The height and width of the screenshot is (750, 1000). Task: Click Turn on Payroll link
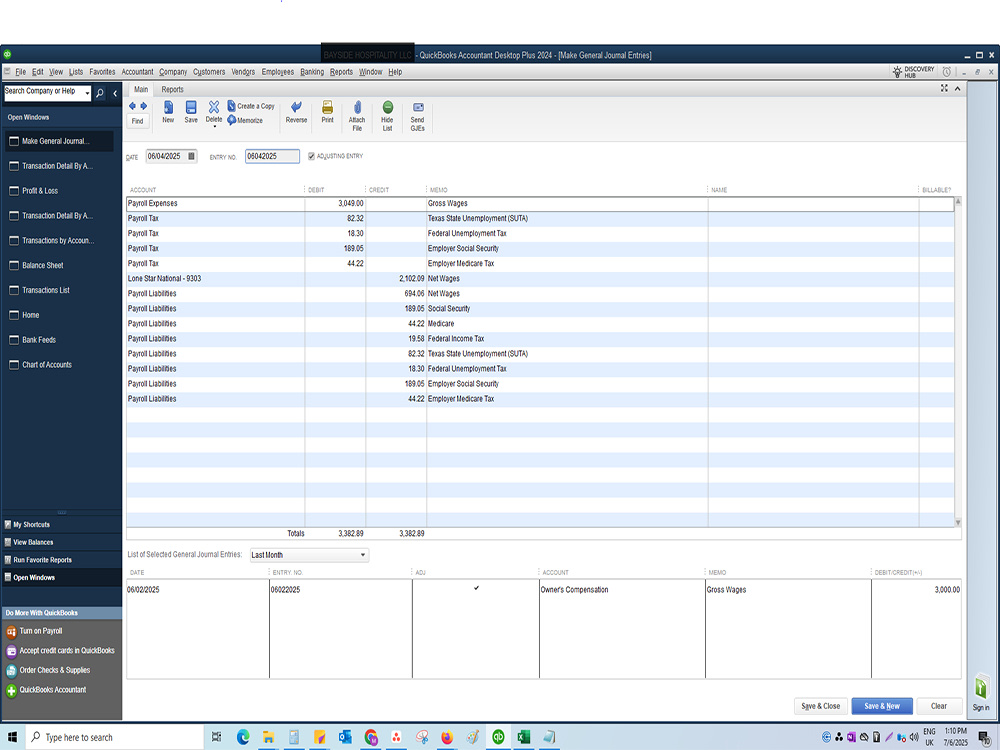(x=40, y=631)
